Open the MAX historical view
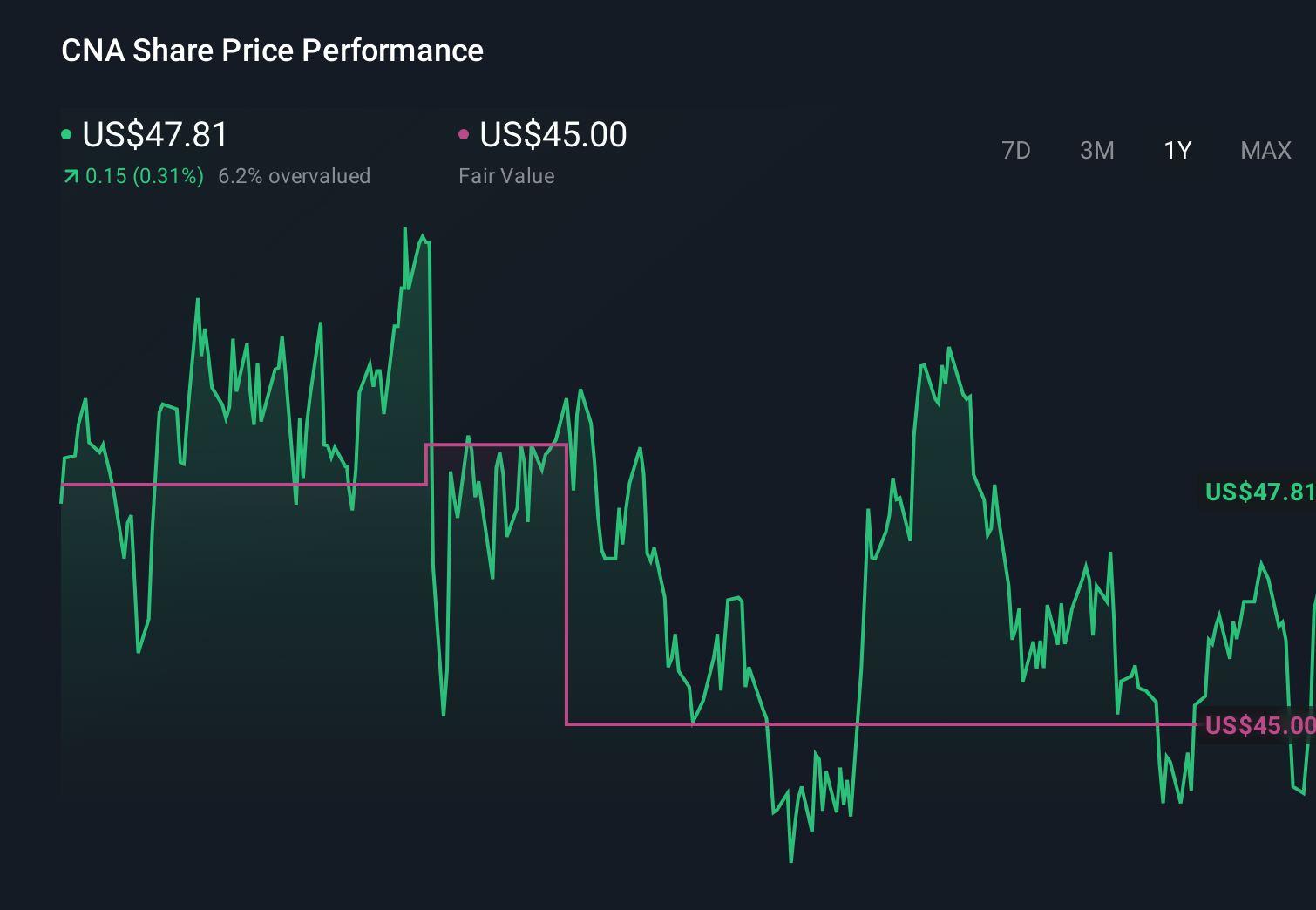 (x=1265, y=150)
